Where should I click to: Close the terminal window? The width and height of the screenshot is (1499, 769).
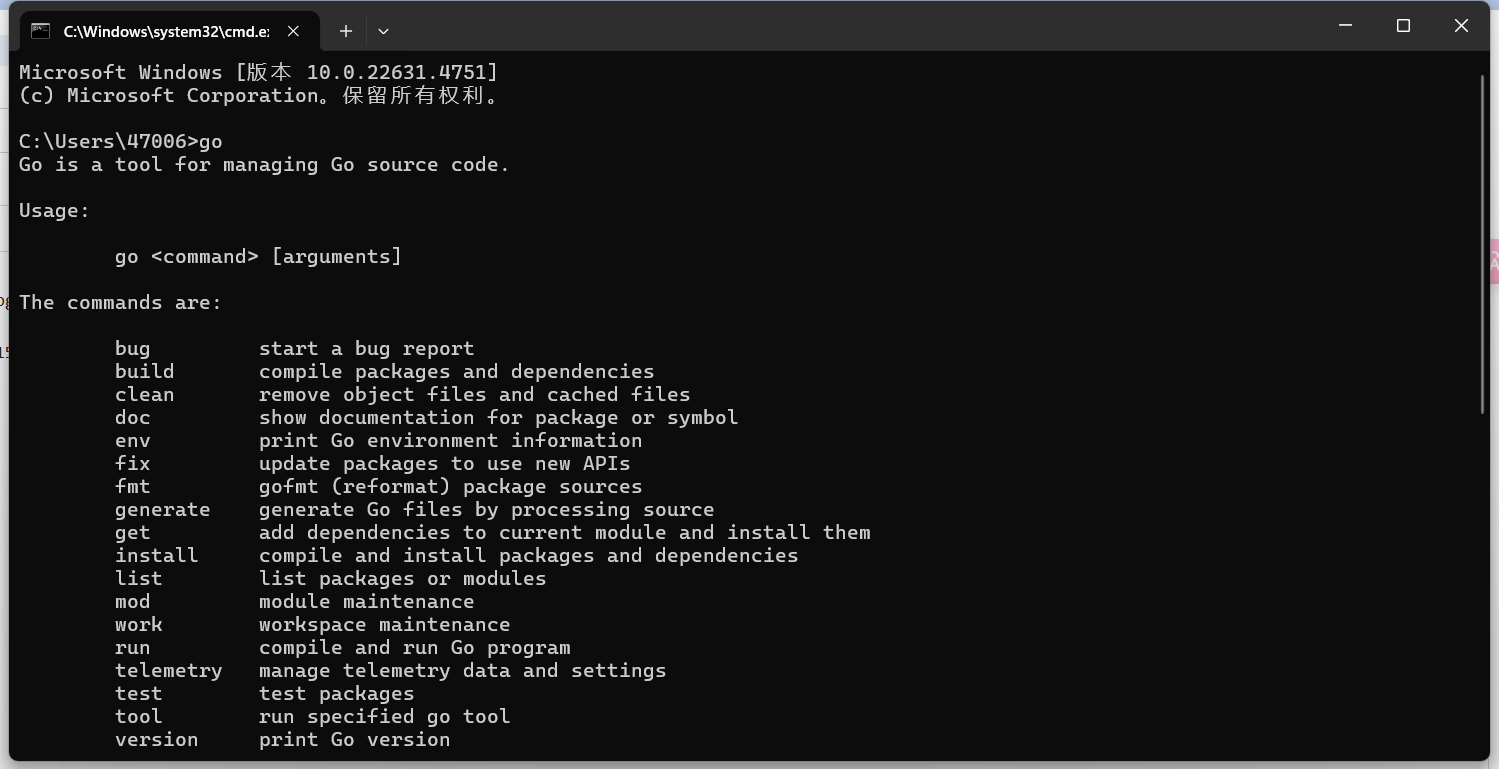(1461, 26)
